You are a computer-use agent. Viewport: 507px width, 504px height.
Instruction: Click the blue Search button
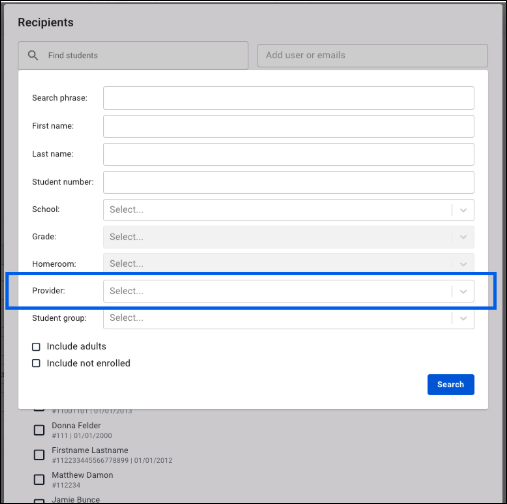pos(451,384)
